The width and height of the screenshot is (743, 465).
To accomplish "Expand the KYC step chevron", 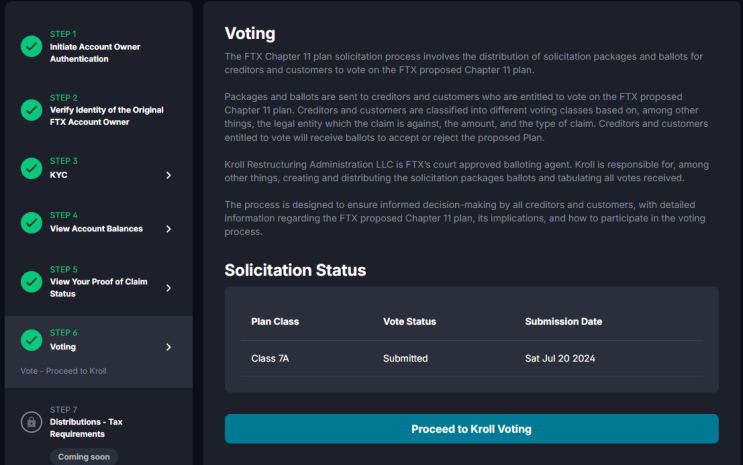I will tap(168, 175).
